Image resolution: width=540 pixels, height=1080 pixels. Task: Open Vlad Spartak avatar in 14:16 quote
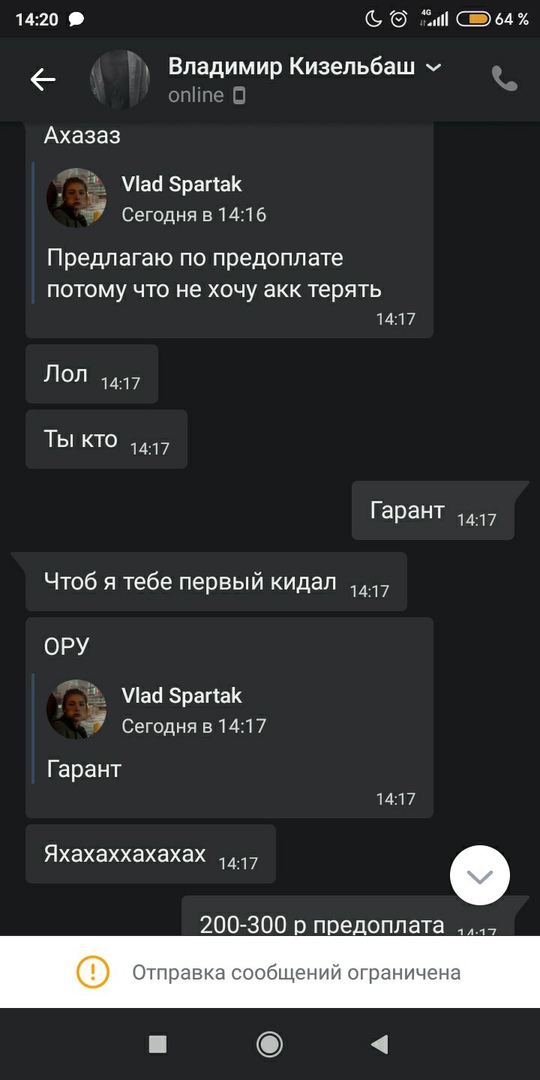(x=76, y=198)
